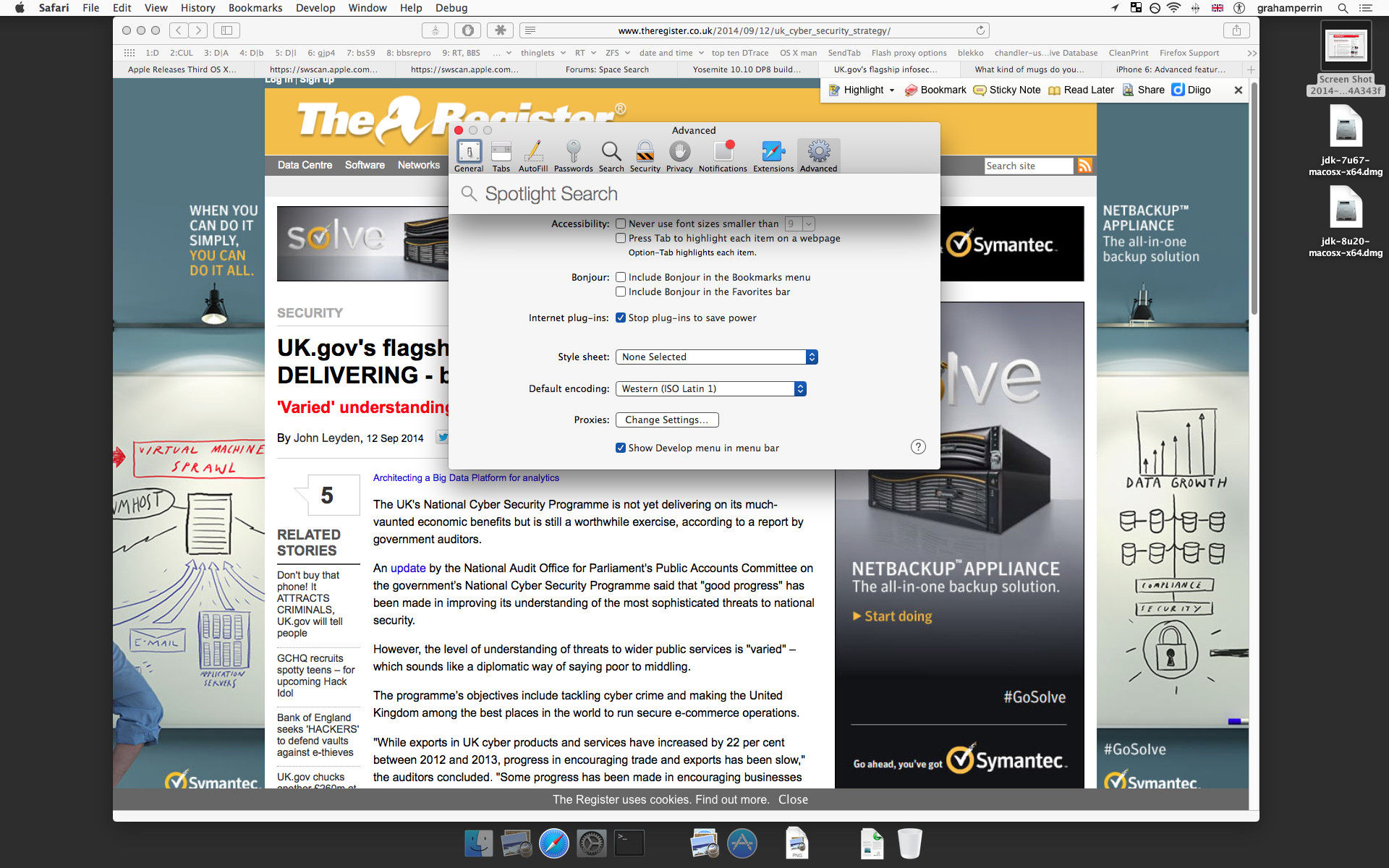Open the Default encoding dropdown
Viewport: 1389px width, 868px height.
click(x=710, y=388)
